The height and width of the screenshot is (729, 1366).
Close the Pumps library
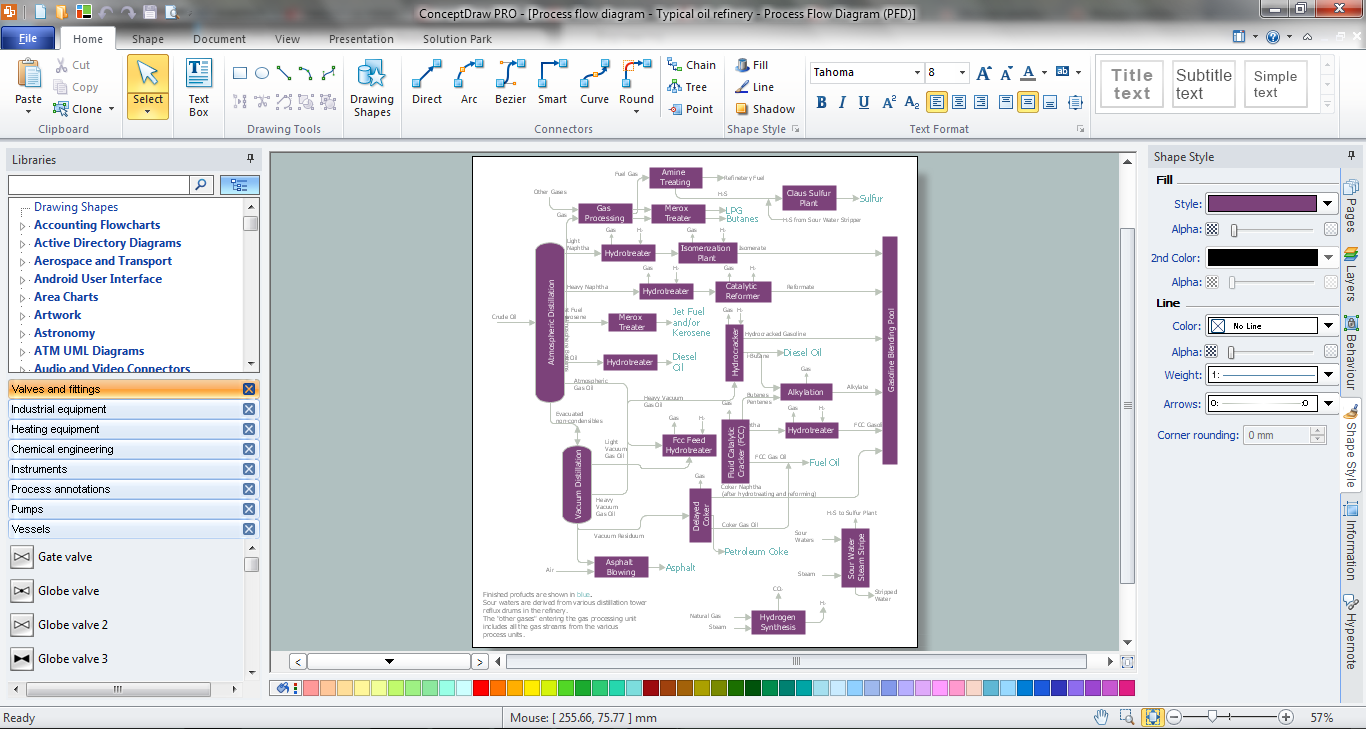[x=249, y=509]
